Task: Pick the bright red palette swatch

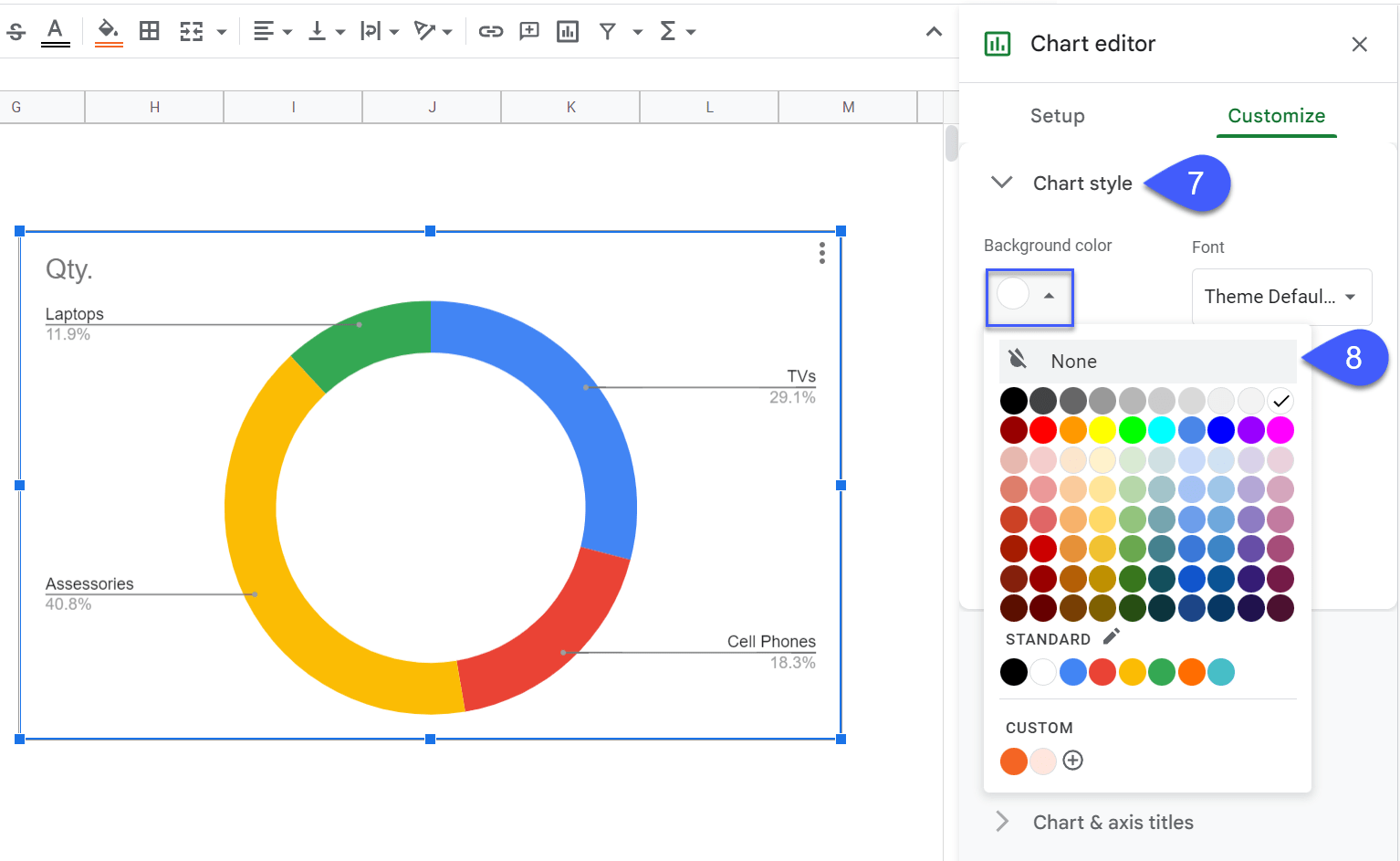Action: 1043,430
